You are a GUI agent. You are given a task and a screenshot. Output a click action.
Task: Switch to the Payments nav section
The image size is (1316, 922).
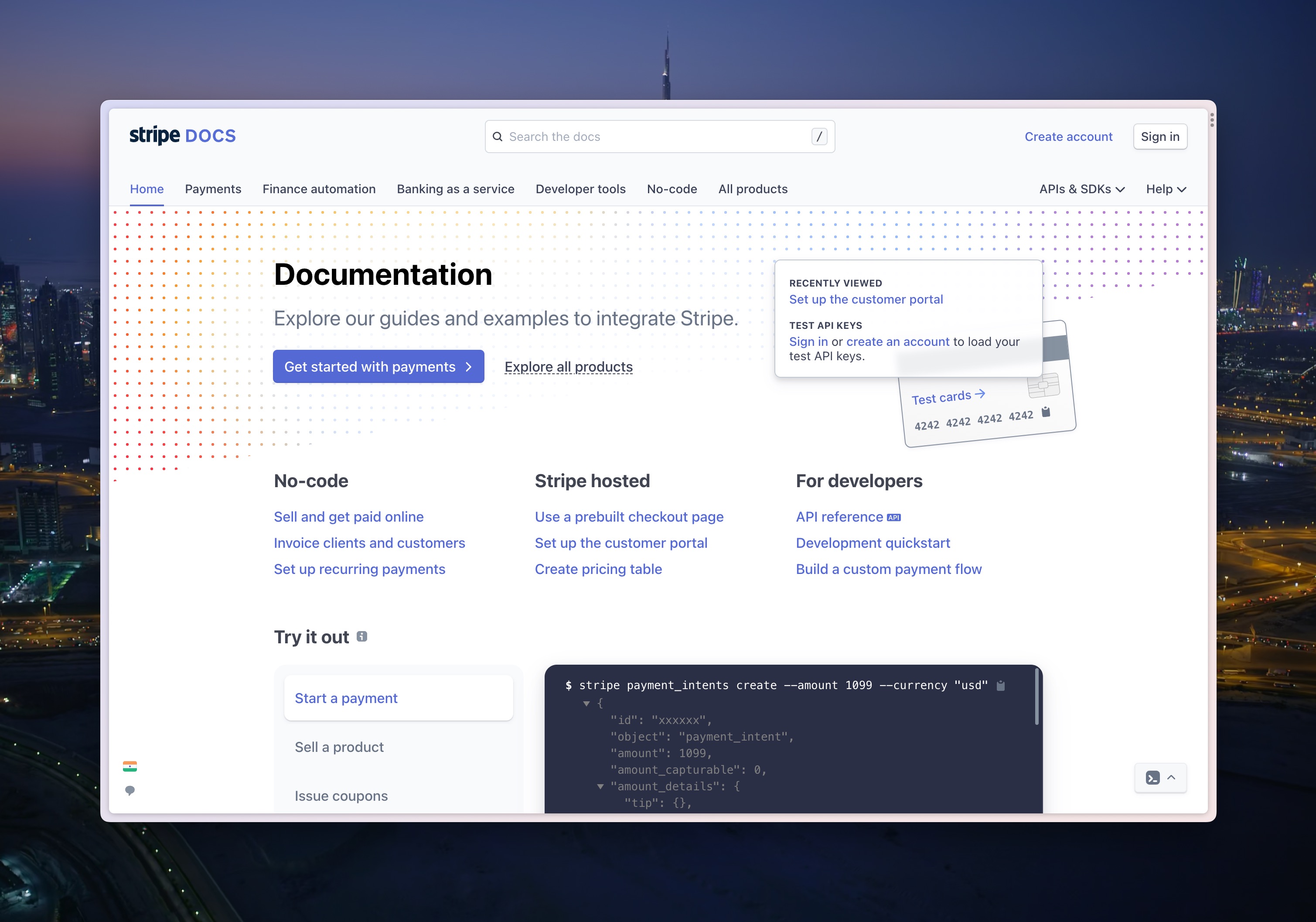pyautogui.click(x=213, y=189)
